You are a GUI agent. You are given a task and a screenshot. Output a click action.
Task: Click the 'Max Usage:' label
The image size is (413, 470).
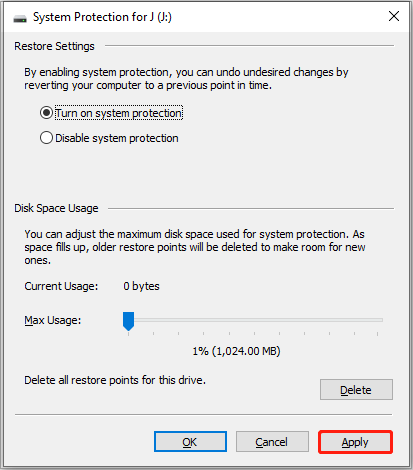coord(53,320)
